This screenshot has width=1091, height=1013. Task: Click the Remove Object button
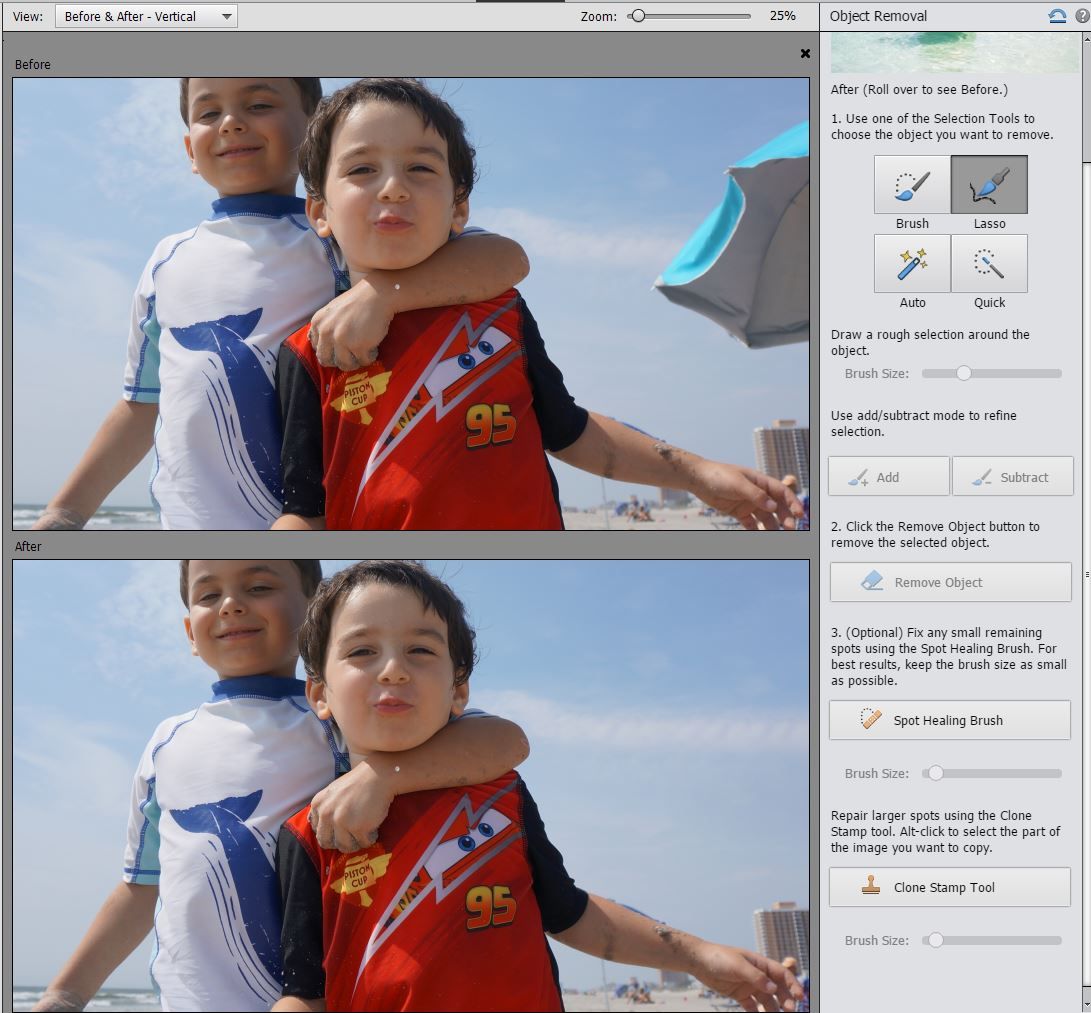tap(949, 582)
